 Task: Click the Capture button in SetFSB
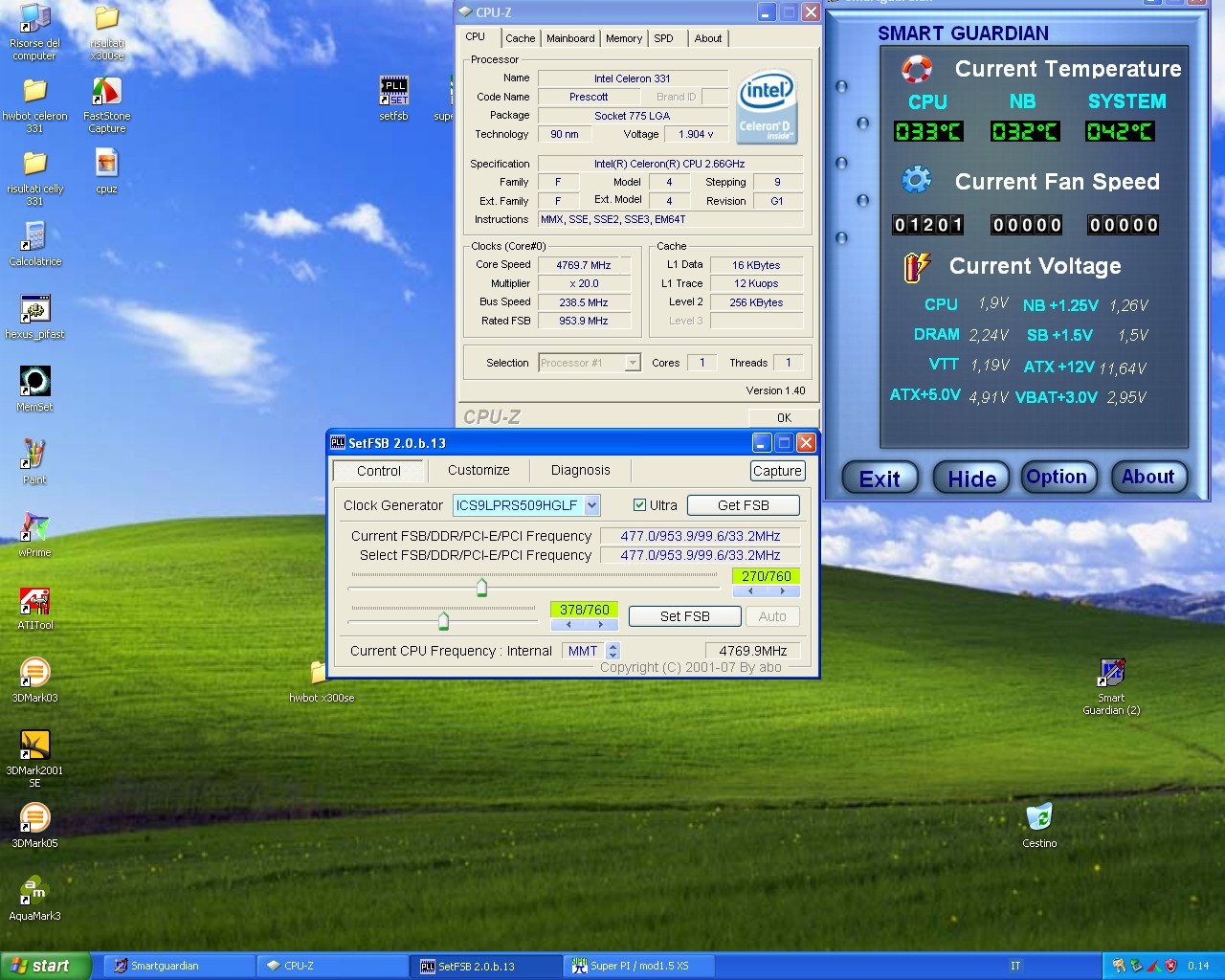(777, 471)
